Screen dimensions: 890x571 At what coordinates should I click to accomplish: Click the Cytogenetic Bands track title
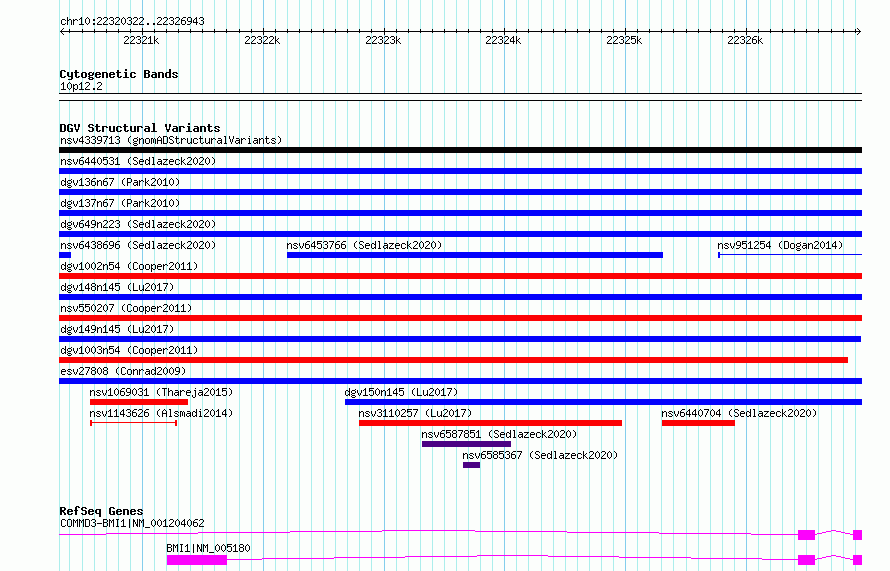point(119,74)
